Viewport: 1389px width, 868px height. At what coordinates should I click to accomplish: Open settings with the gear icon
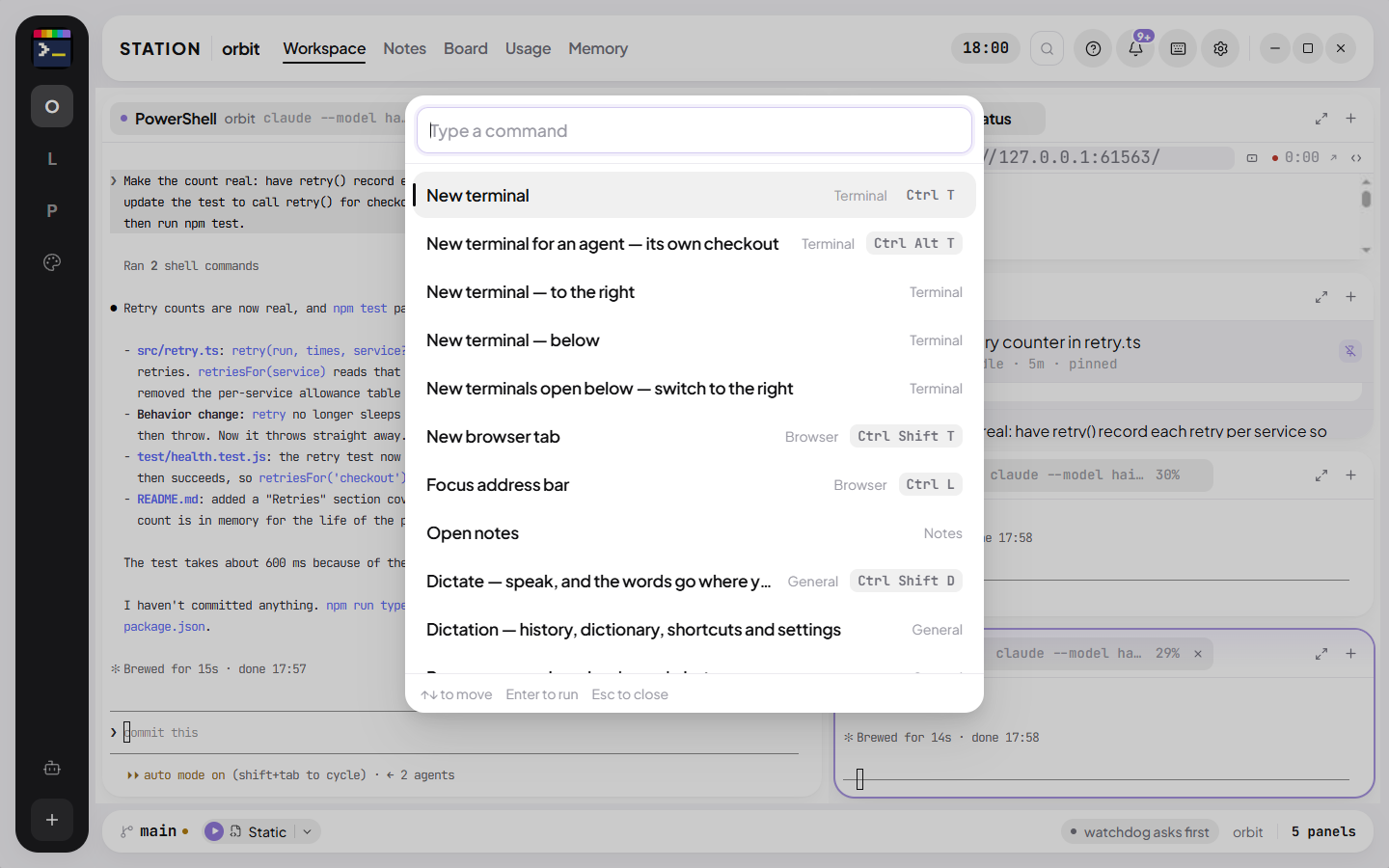click(1220, 48)
